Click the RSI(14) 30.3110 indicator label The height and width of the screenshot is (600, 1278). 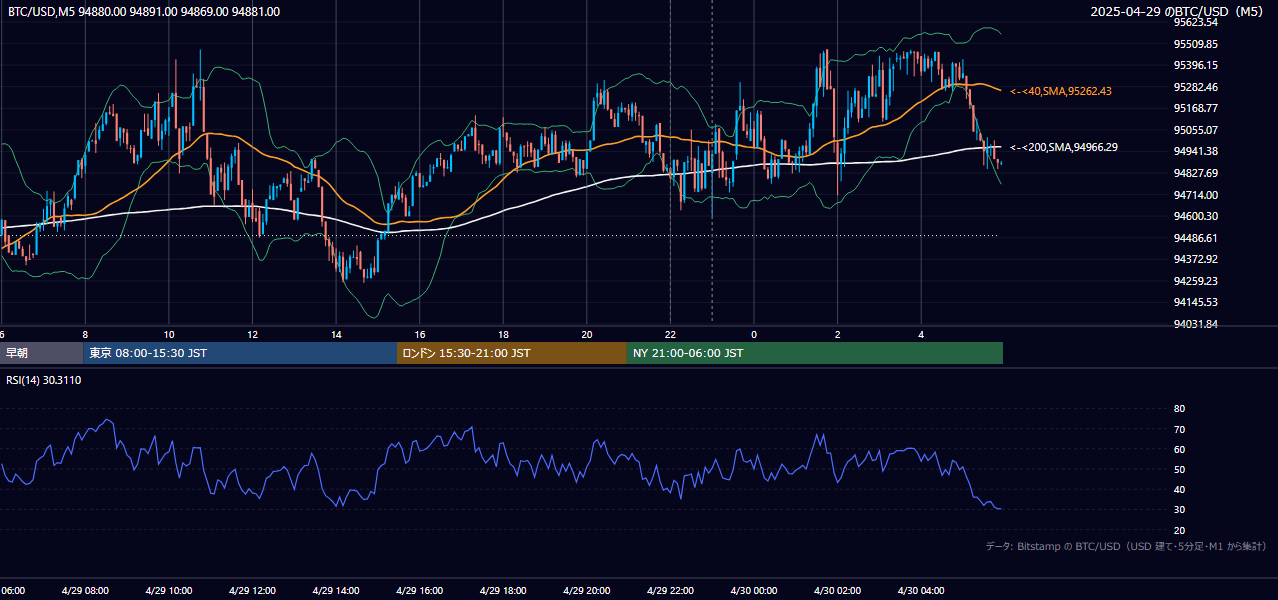click(x=44, y=380)
